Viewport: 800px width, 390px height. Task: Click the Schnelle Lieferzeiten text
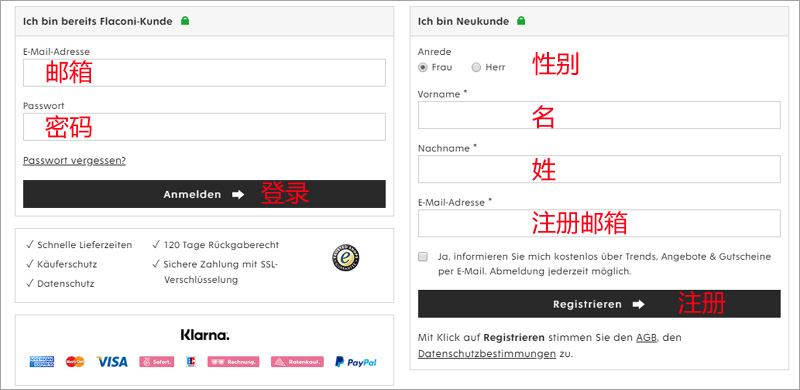[x=85, y=245]
